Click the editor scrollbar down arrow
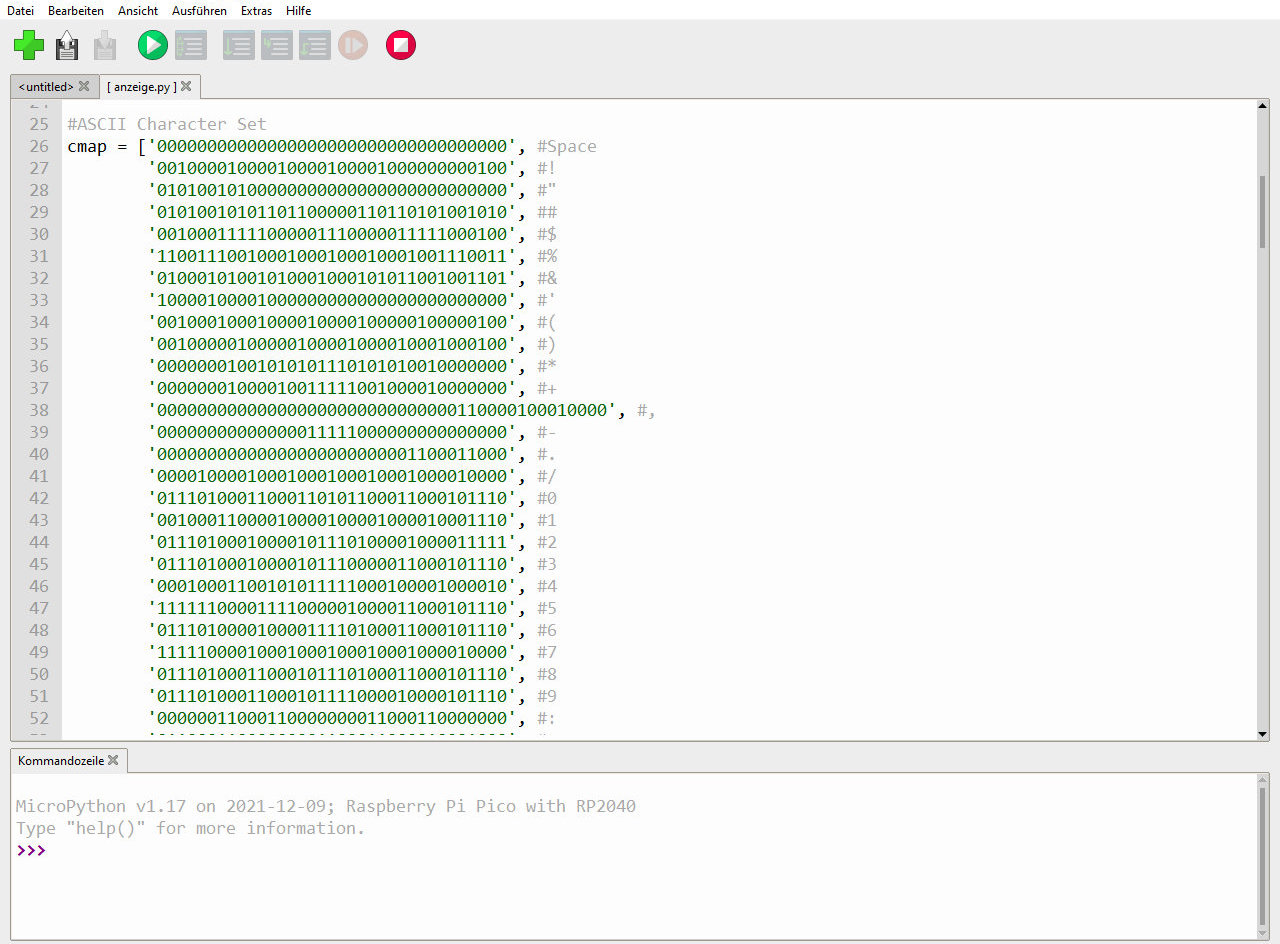The height and width of the screenshot is (944, 1280). pyautogui.click(x=1262, y=734)
